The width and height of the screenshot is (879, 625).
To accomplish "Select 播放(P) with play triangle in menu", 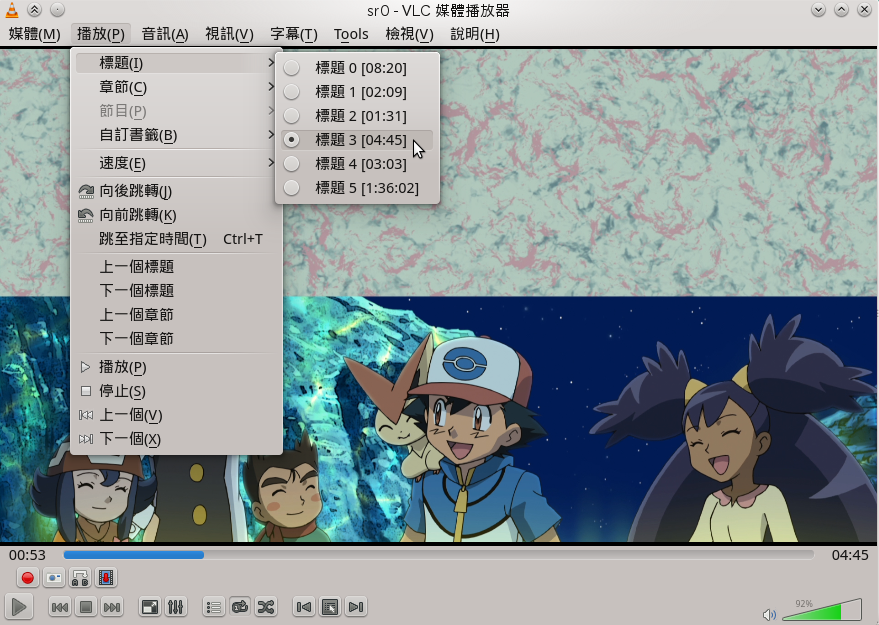I will coord(177,367).
